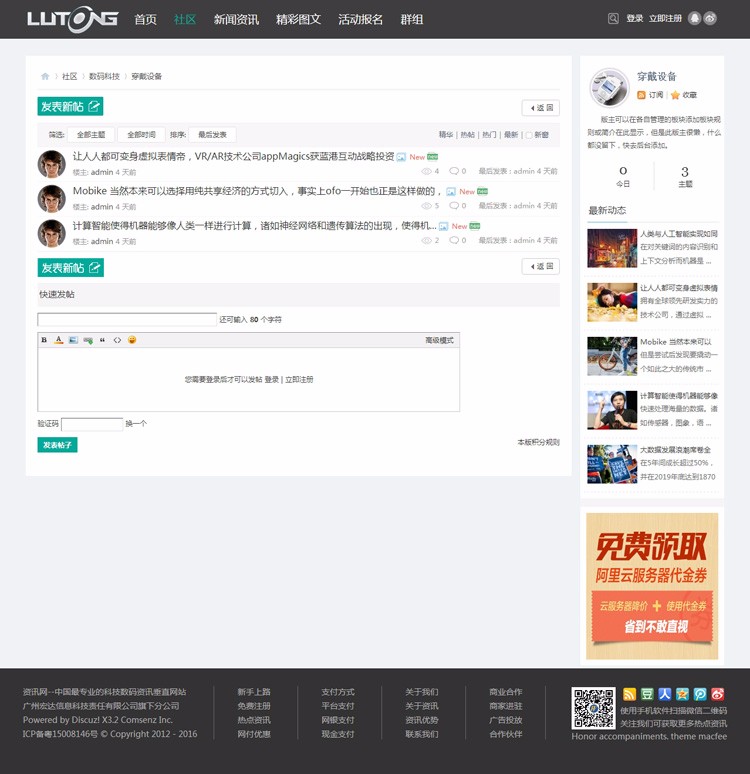Click the 本版积分规则 link
Screen dimensions: 750x774
pyautogui.click(x=539, y=442)
